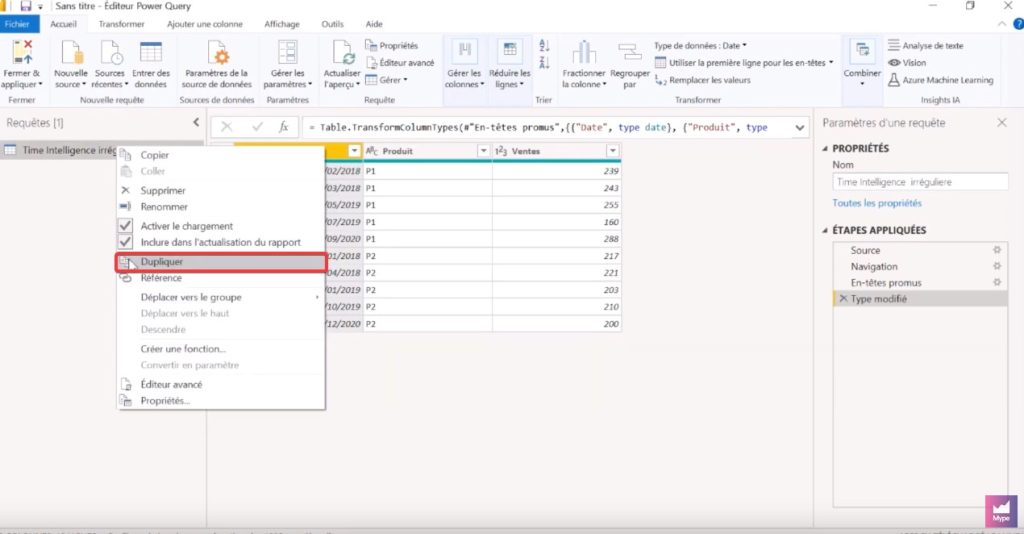Screen dimensions: 1024x534
Task: Open Déplacer vers le groupe submenu
Action: pos(221,297)
